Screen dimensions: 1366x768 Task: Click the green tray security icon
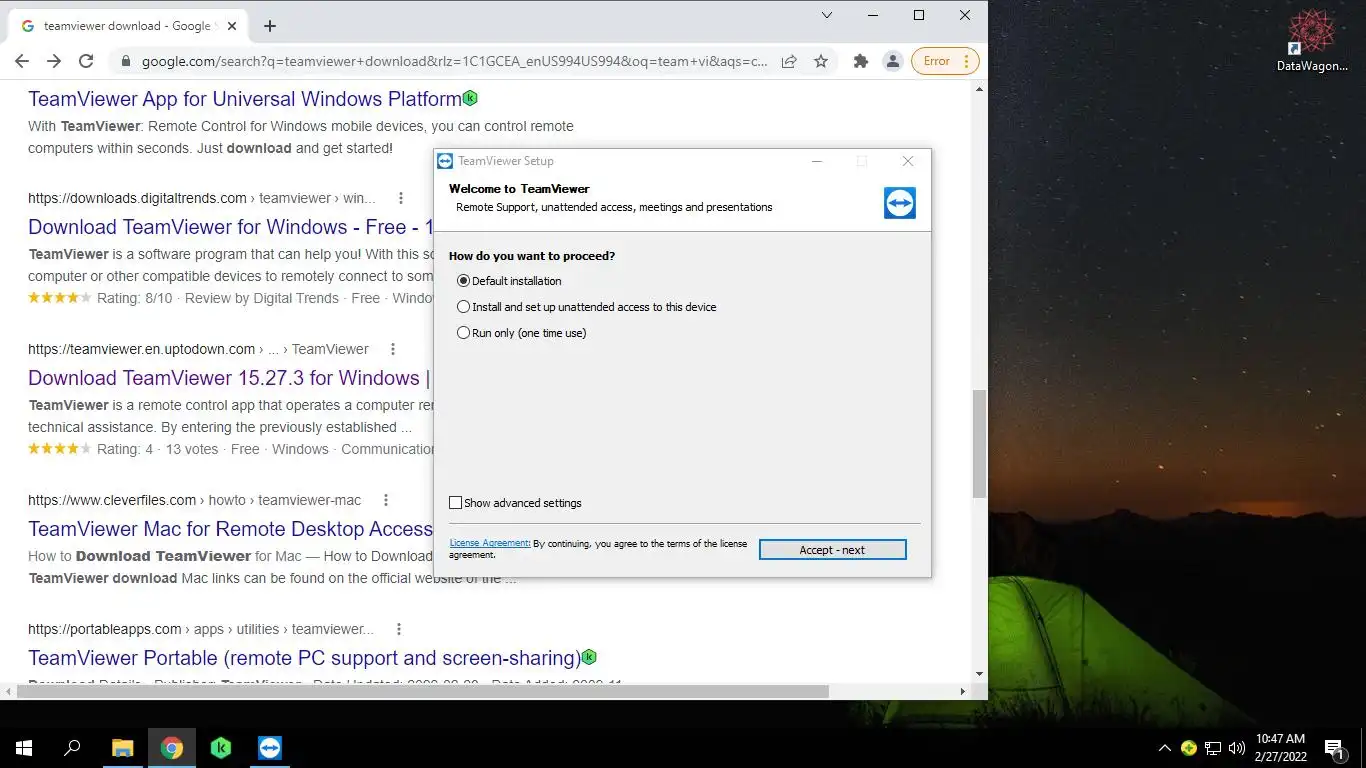(x=1189, y=748)
